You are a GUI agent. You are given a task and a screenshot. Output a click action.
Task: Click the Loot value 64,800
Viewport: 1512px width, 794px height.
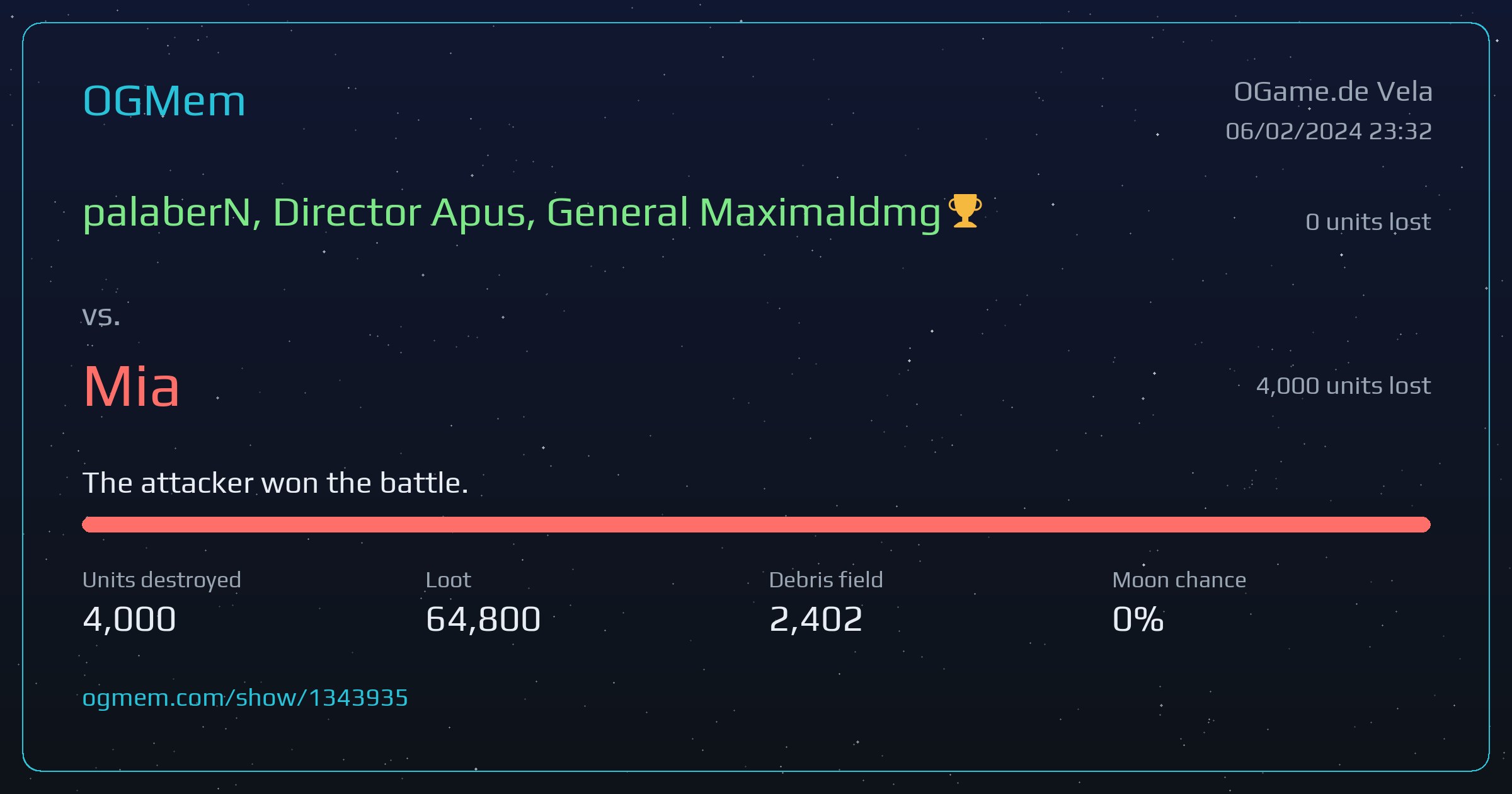click(x=483, y=619)
